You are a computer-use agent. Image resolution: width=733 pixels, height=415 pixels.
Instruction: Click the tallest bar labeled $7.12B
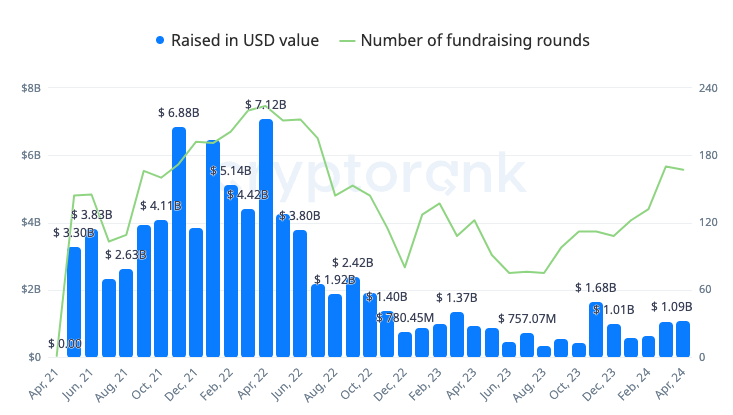[266, 238]
